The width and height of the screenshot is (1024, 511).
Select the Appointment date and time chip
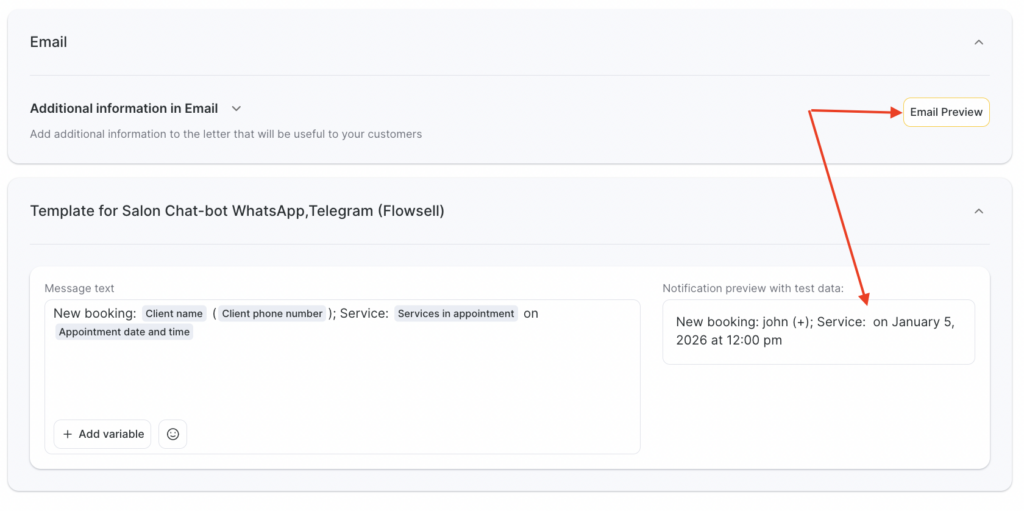(x=124, y=332)
